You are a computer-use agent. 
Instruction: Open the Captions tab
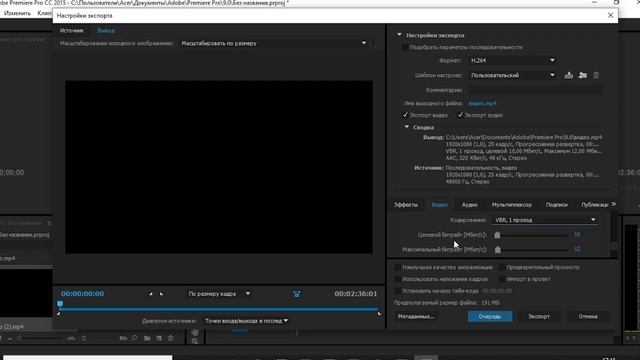click(x=557, y=205)
